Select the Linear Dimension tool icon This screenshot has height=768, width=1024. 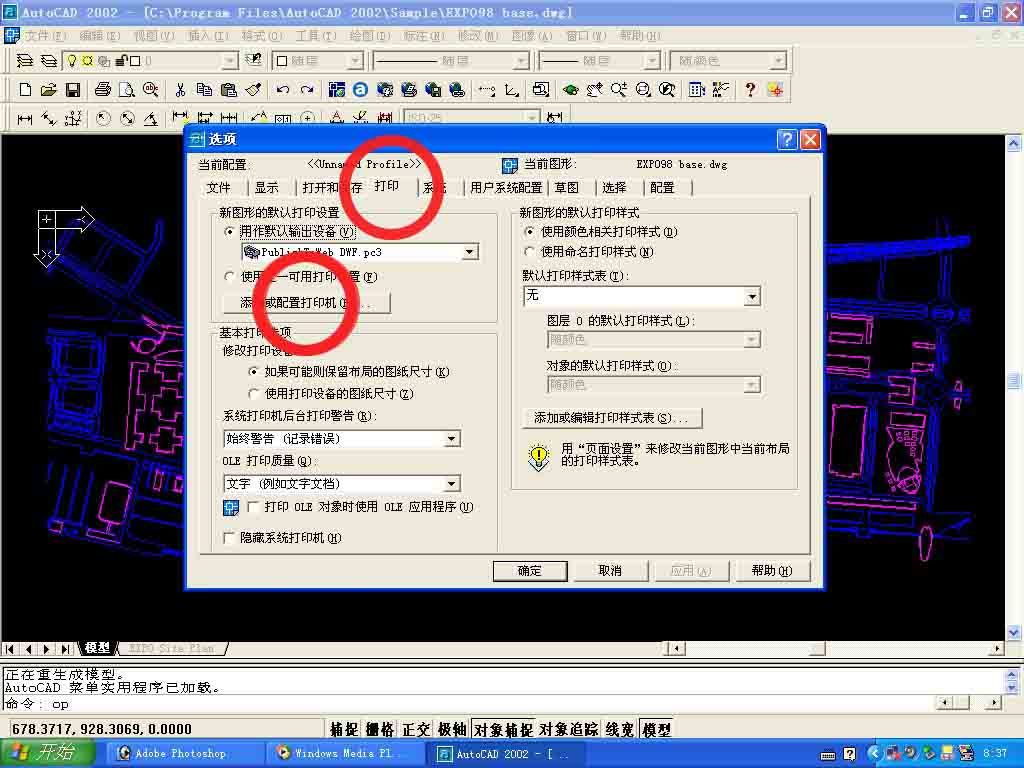[x=25, y=118]
